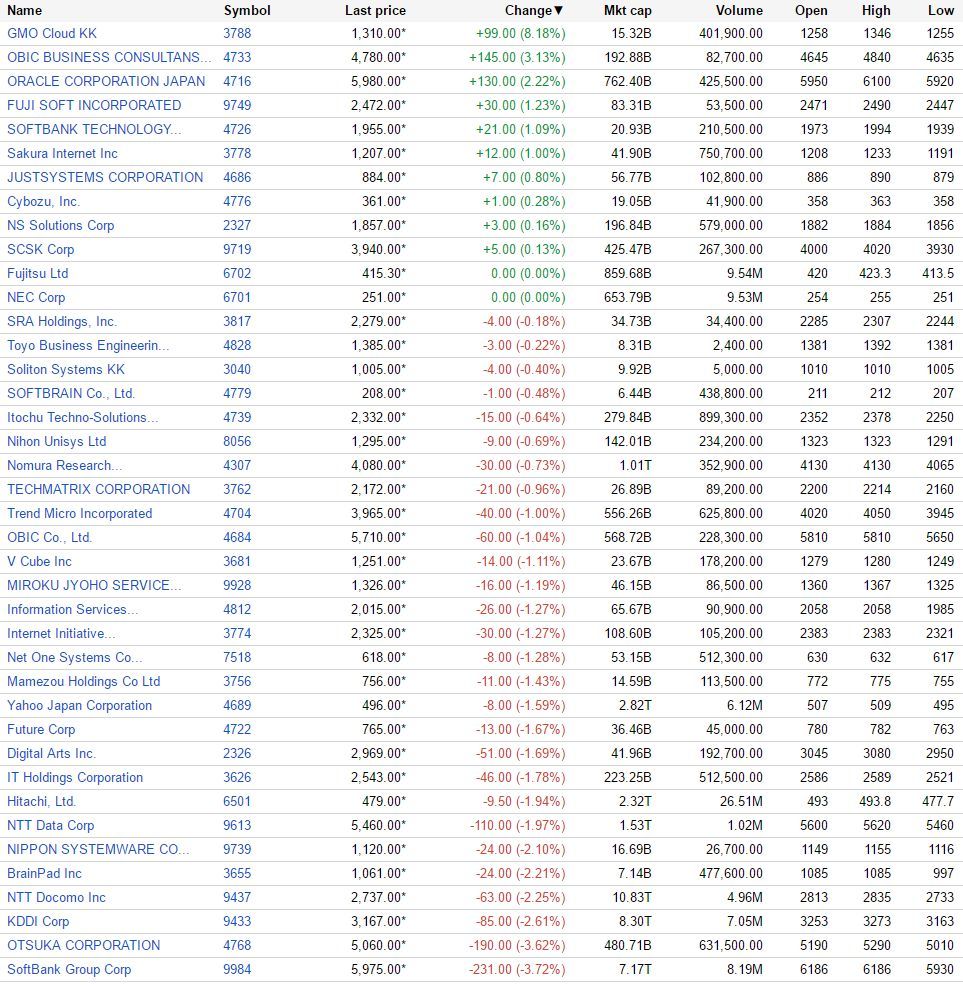Screen dimensions: 963x985
Task: Click ticker symbol 6501
Action: tap(237, 802)
